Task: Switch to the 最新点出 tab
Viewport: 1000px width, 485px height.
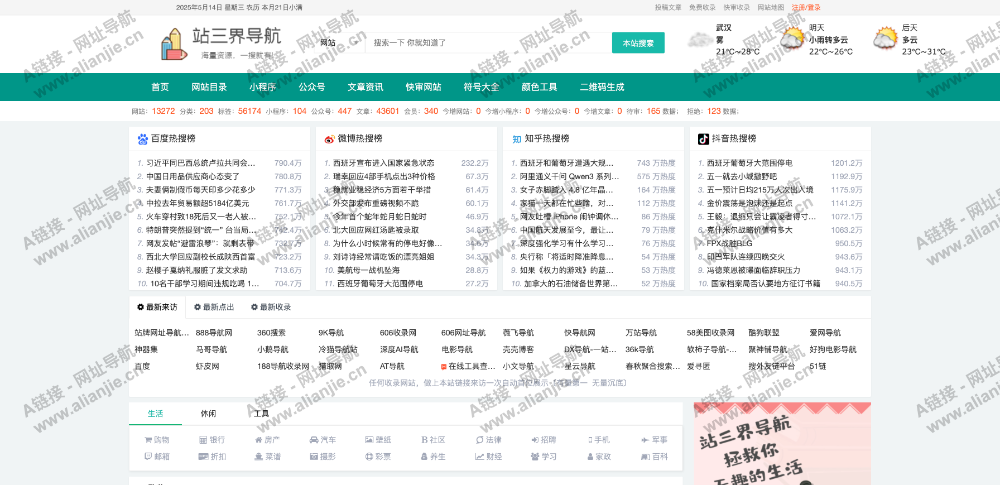Action: pyautogui.click(x=214, y=307)
